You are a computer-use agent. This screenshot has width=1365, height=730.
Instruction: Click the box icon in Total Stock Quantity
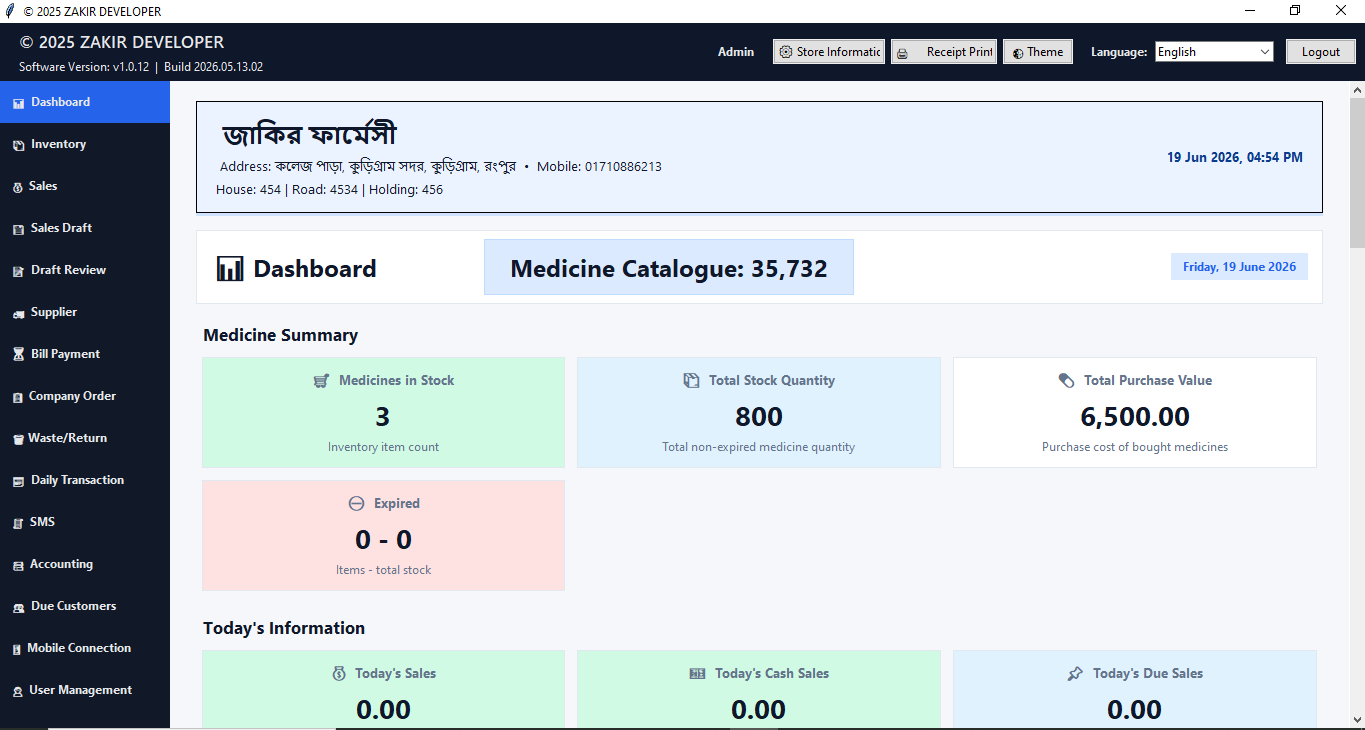[691, 381]
